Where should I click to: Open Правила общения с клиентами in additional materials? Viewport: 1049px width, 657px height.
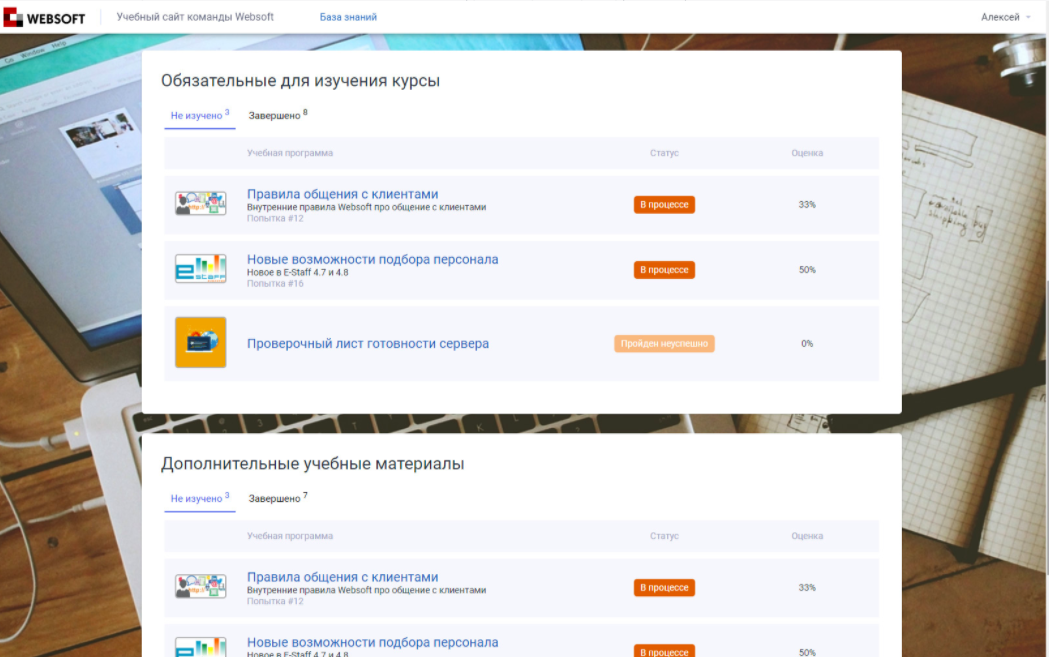pyautogui.click(x=343, y=577)
